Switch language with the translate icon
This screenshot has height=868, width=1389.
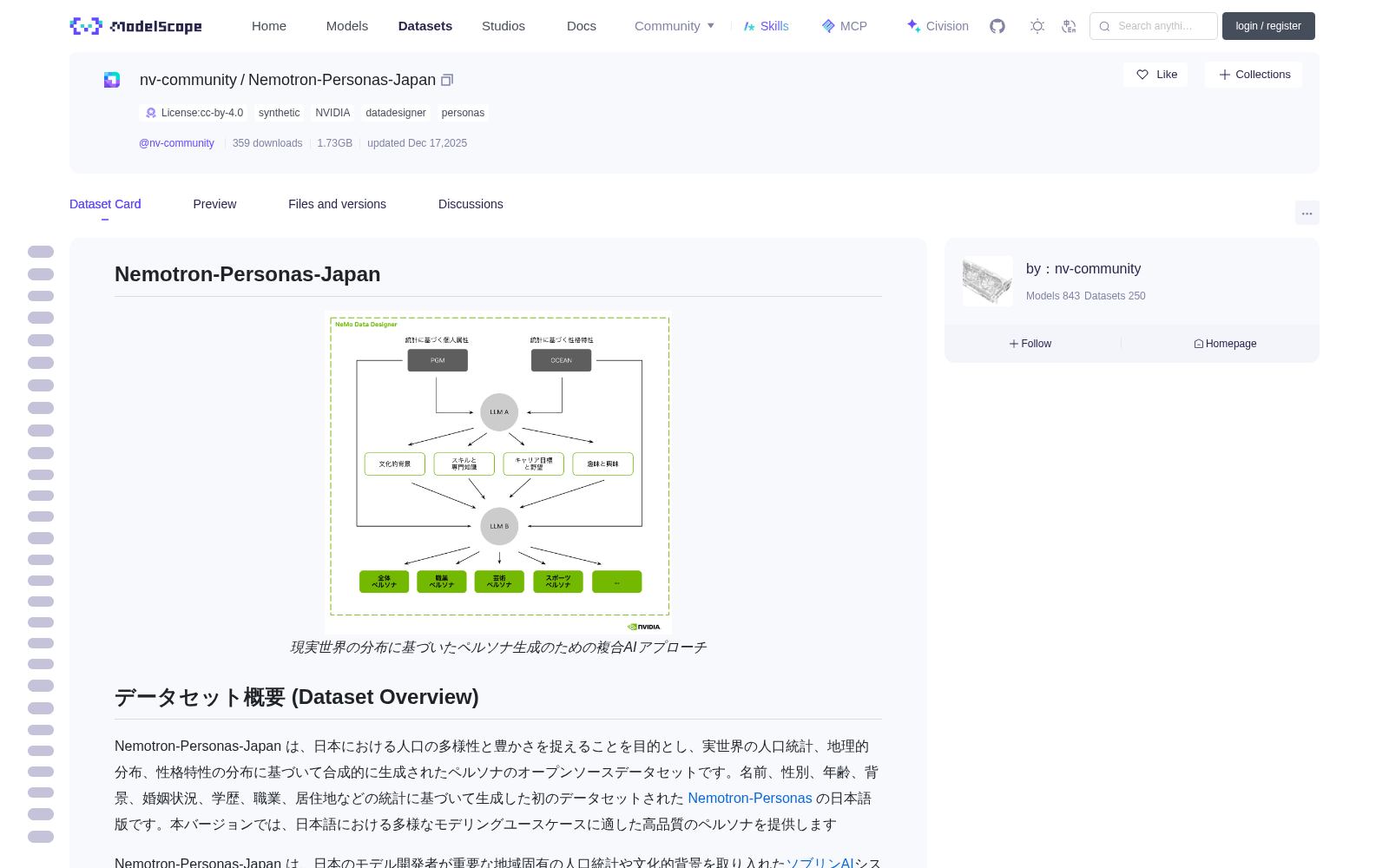click(x=1069, y=26)
